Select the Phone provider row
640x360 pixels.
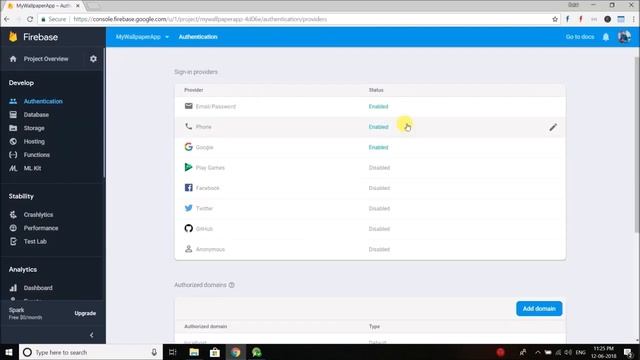[x=370, y=127]
